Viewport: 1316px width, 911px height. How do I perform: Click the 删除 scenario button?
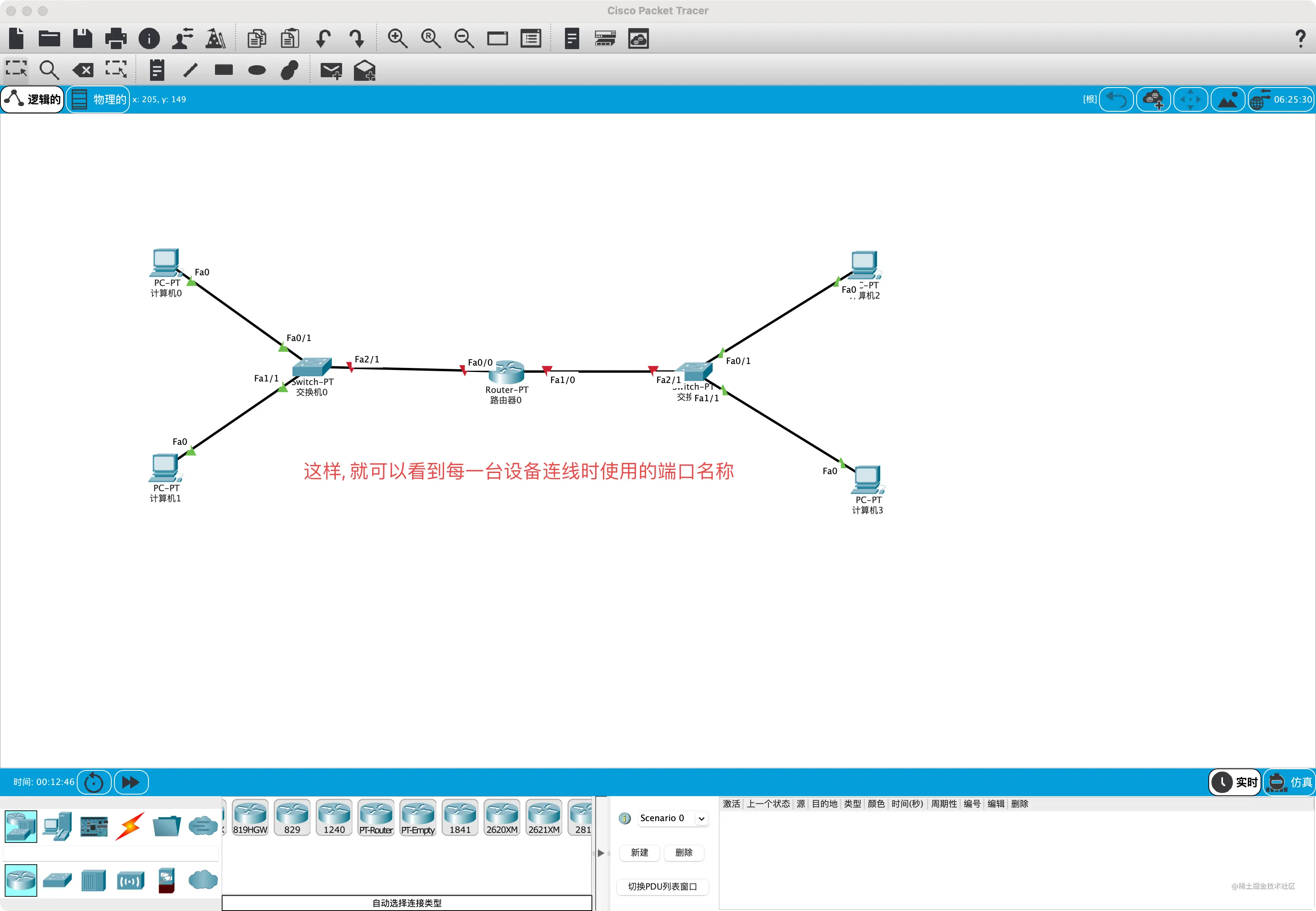[x=683, y=852]
